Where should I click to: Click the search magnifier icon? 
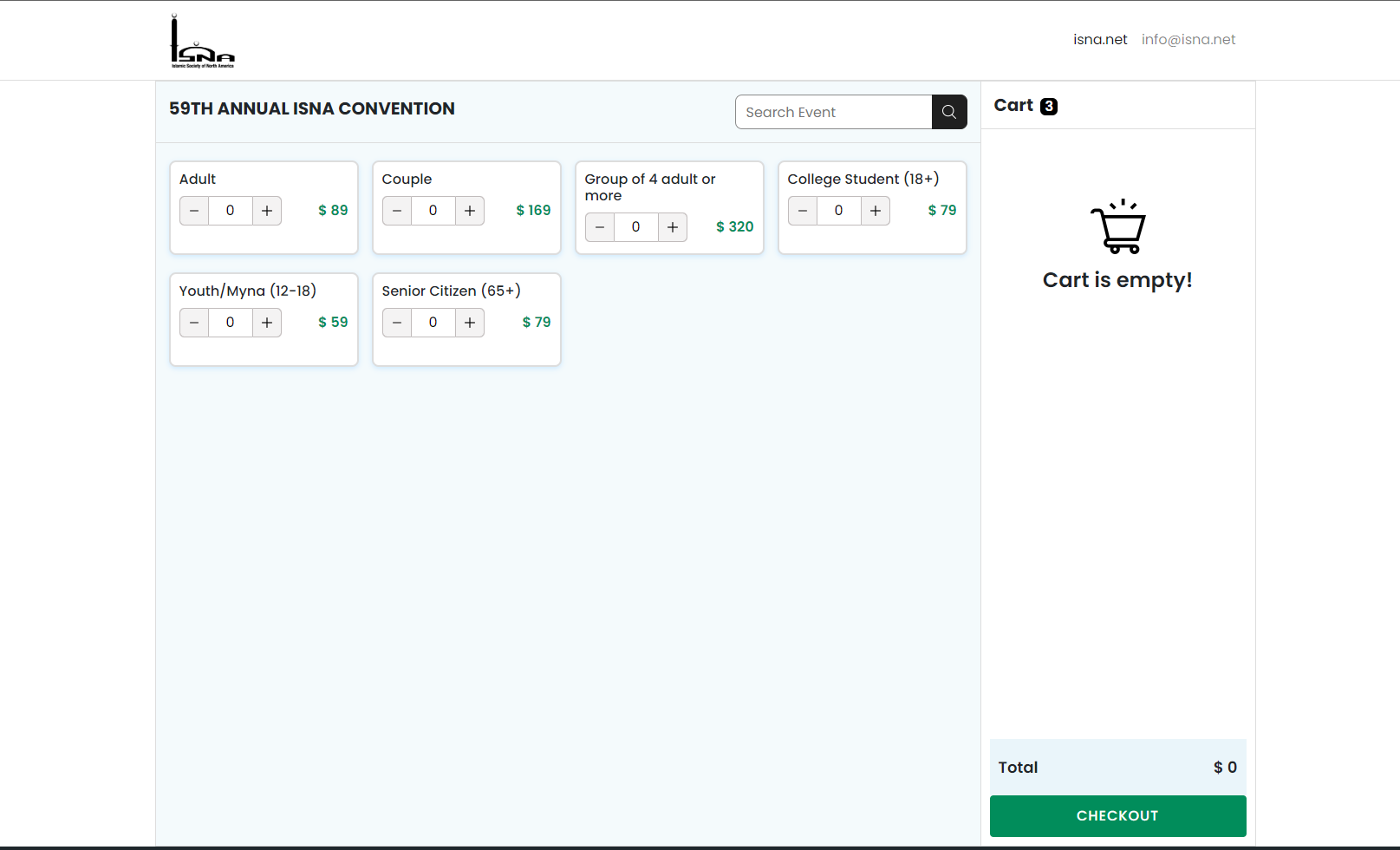click(948, 111)
